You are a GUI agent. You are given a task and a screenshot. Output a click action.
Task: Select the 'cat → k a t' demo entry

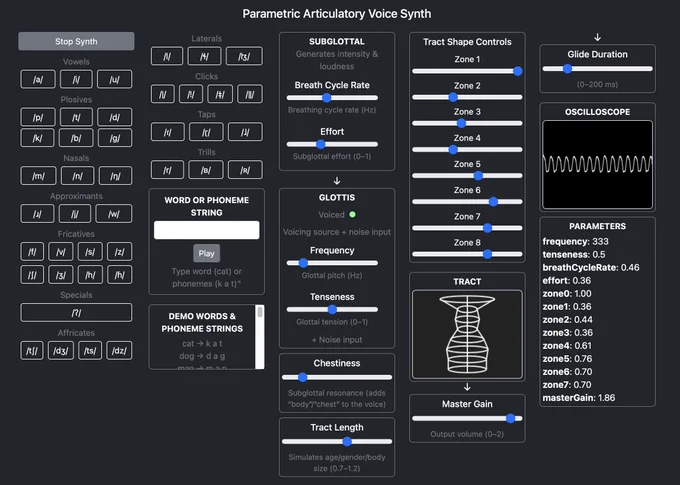[202, 344]
